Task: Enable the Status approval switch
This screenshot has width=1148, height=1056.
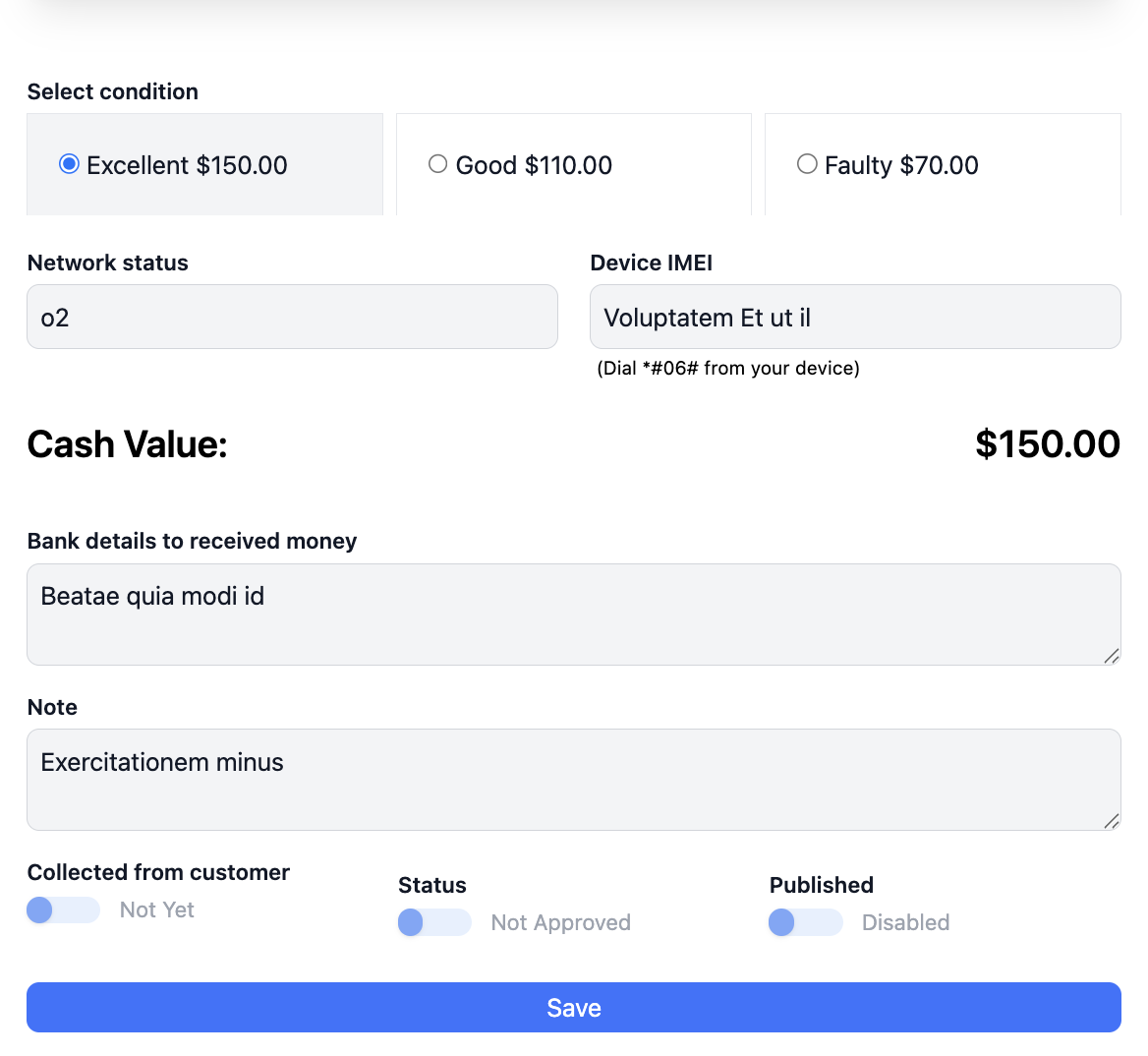Action: [x=434, y=922]
